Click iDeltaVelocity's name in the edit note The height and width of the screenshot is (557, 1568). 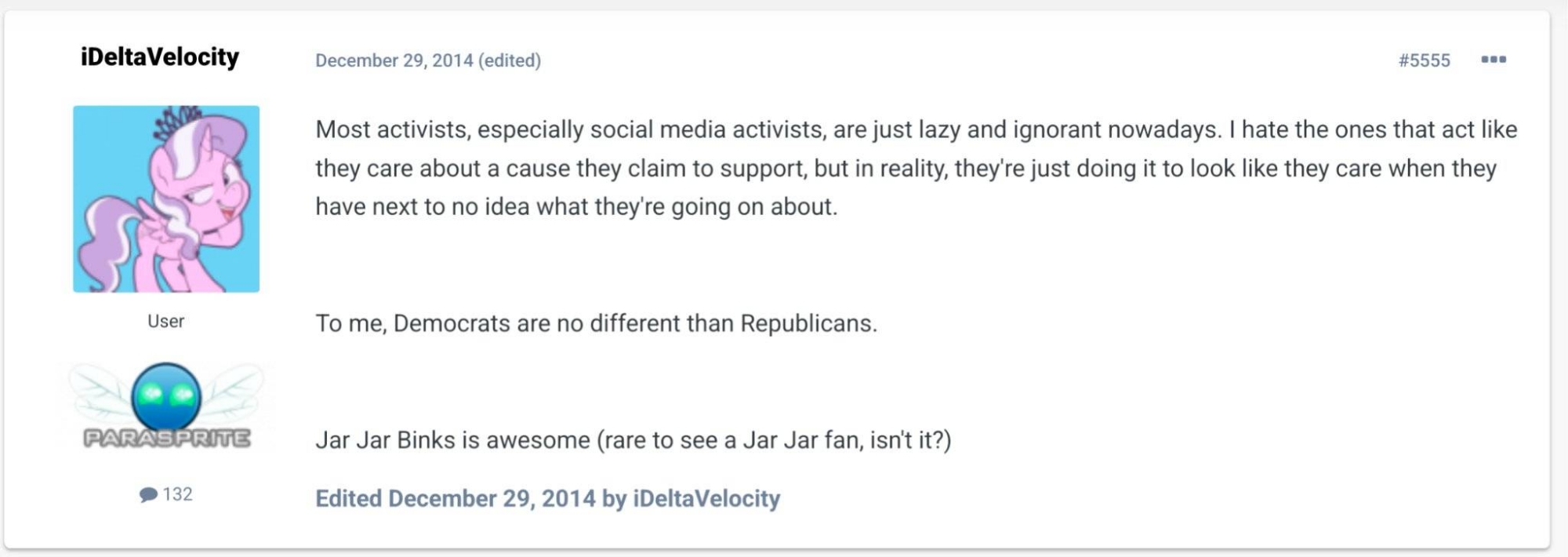(x=706, y=499)
